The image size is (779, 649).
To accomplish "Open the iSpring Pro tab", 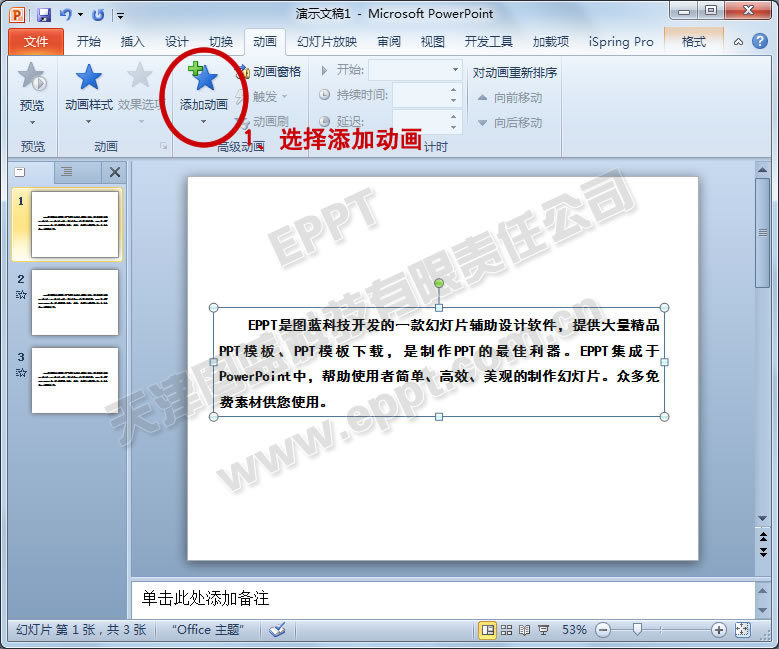I will [x=621, y=42].
